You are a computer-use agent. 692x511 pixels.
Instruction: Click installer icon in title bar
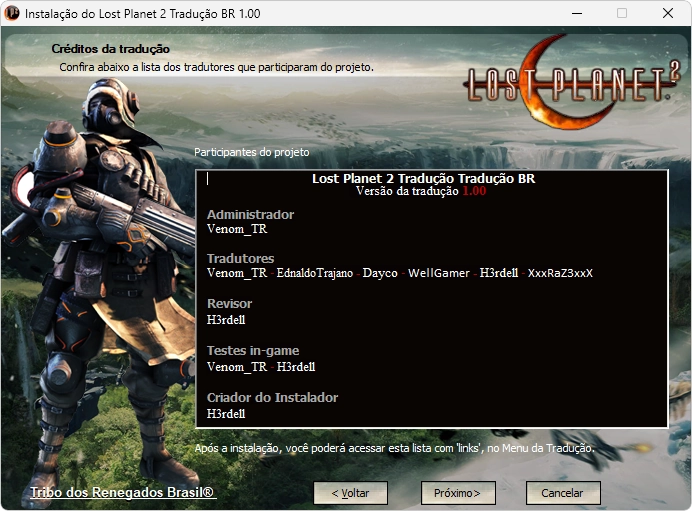pos(12,13)
